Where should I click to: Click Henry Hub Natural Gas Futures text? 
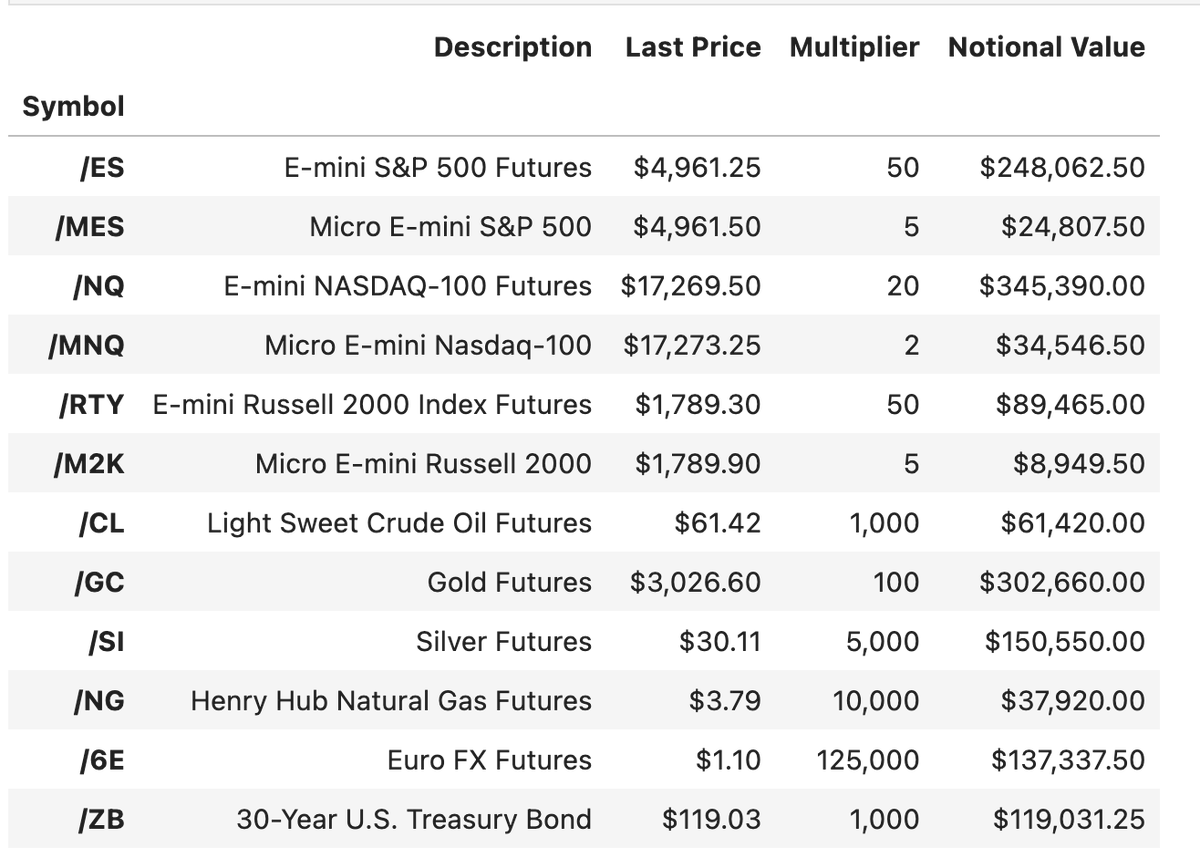391,701
